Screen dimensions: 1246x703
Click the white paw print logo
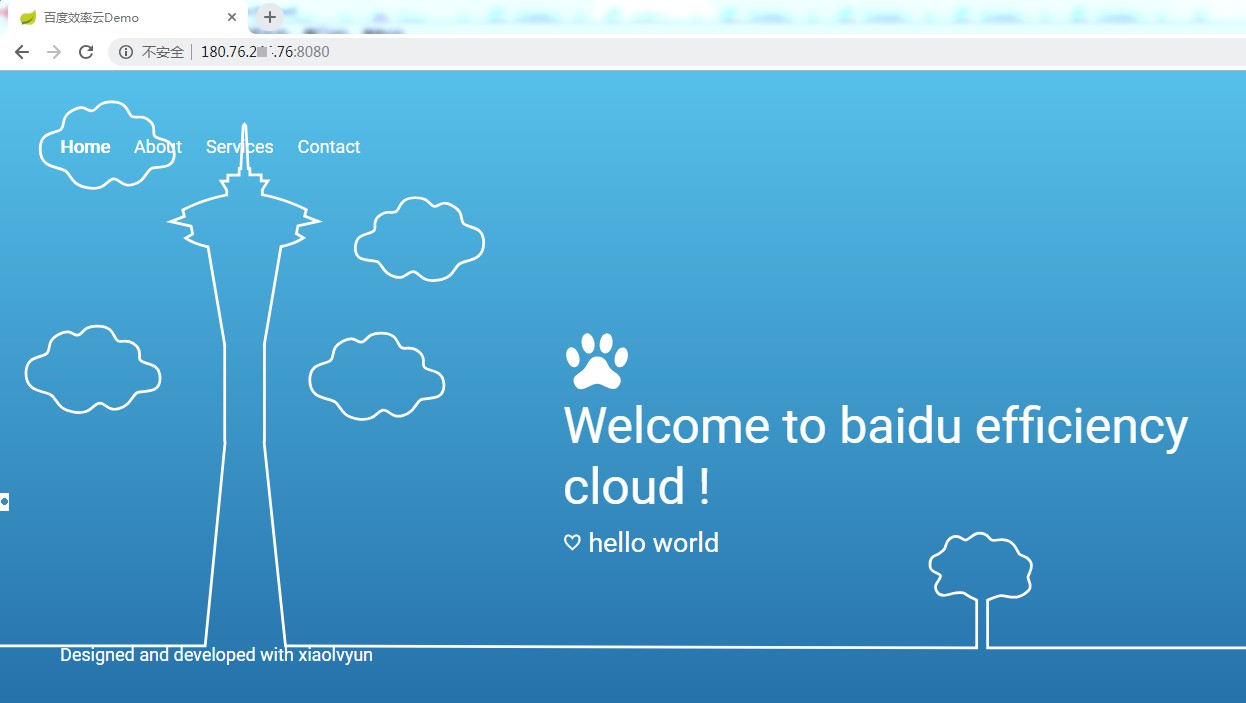tap(597, 361)
